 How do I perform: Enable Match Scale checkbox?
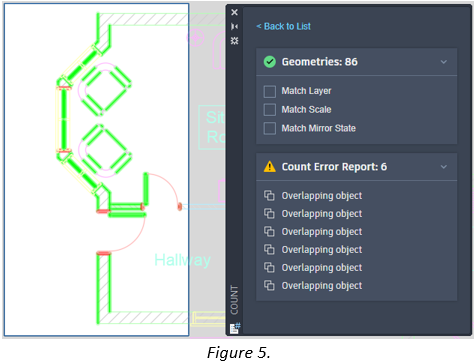[269, 110]
